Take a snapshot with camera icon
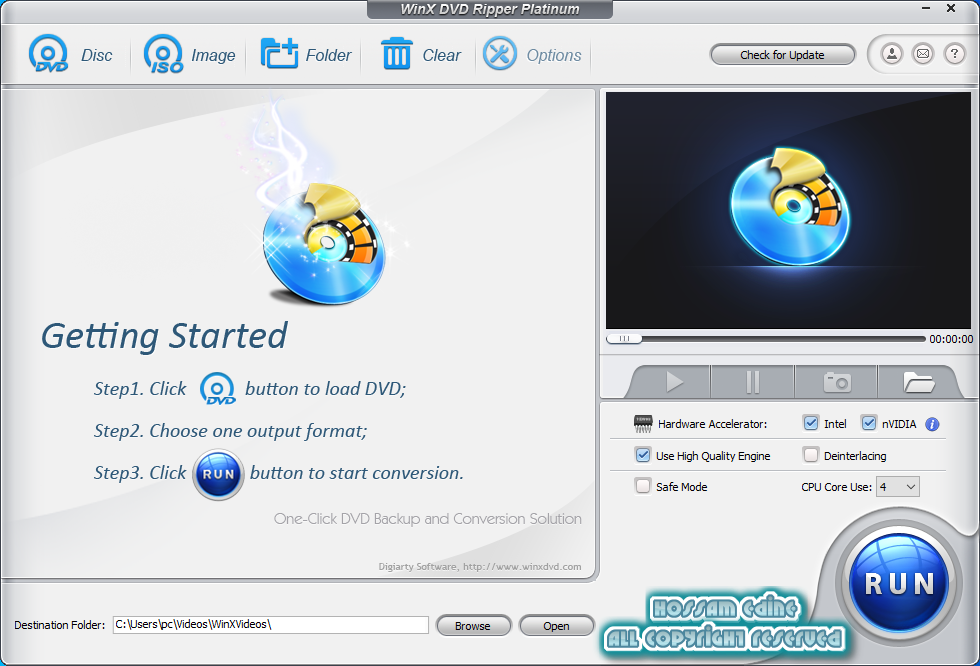Screen dimensions: 980x666 [x=836, y=382]
